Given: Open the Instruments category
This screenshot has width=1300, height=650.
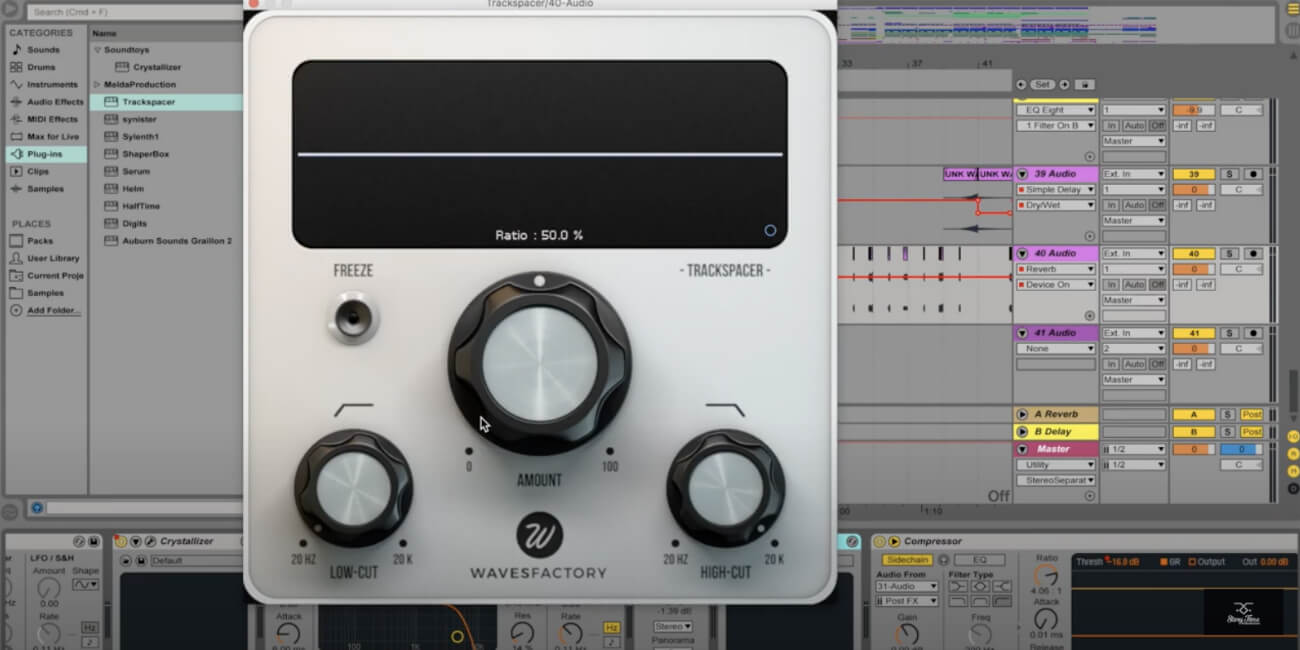Looking at the screenshot, I should tap(52, 84).
